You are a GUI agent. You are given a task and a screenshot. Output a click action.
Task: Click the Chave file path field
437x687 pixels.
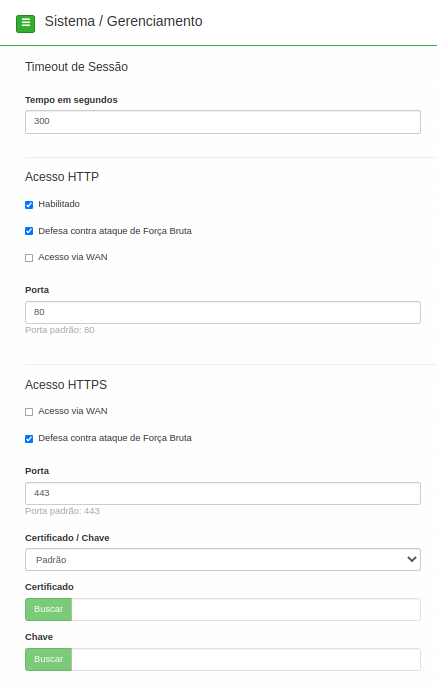click(246, 659)
